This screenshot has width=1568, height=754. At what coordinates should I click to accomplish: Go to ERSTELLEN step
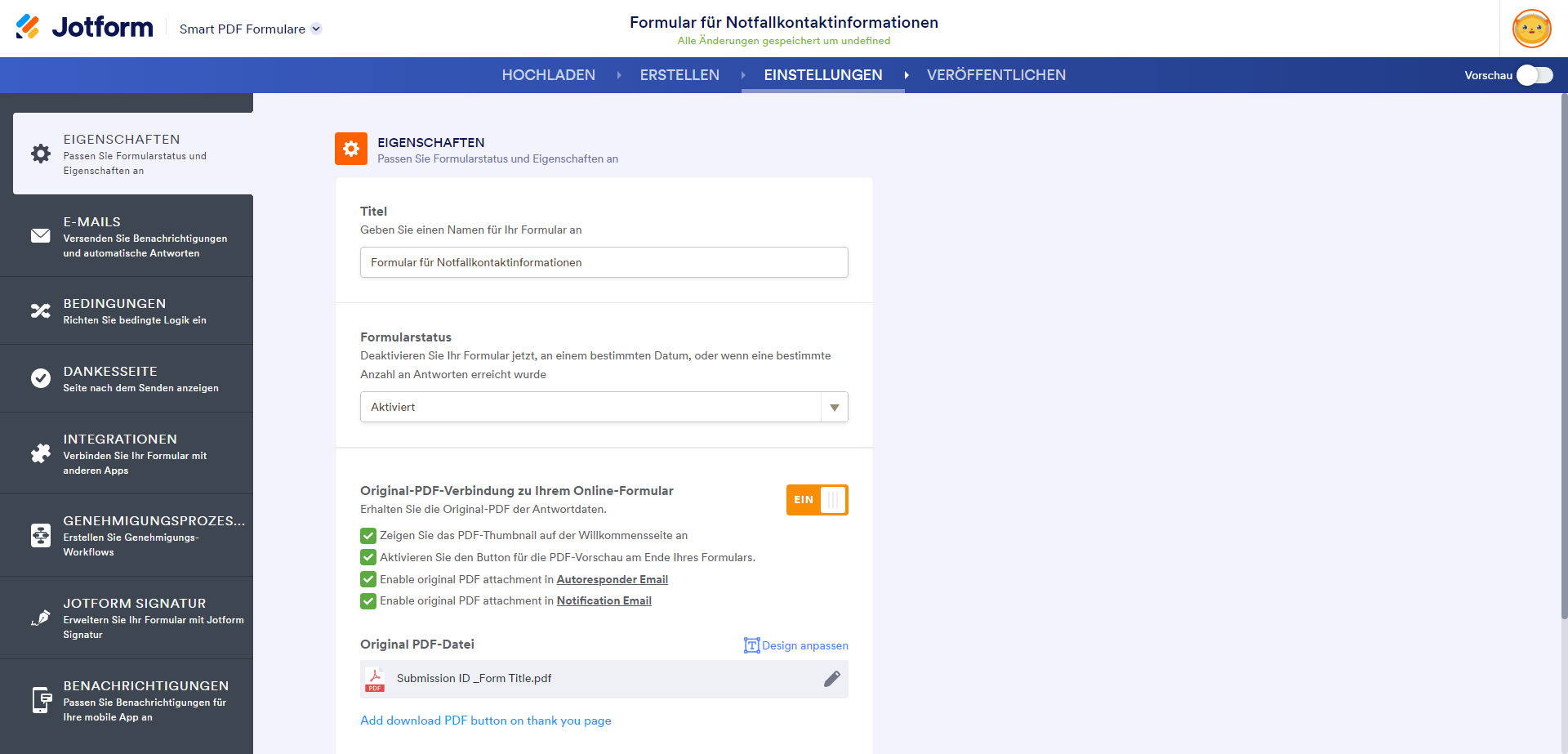679,75
